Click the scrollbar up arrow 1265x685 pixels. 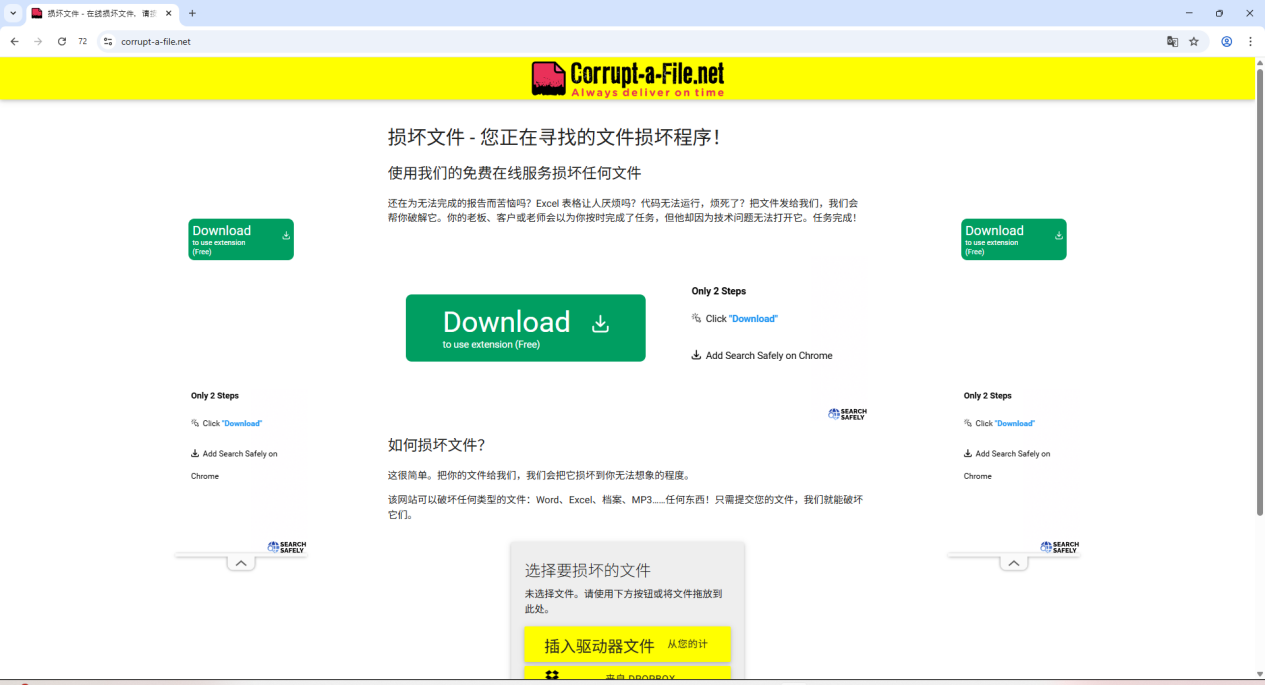[1259, 62]
